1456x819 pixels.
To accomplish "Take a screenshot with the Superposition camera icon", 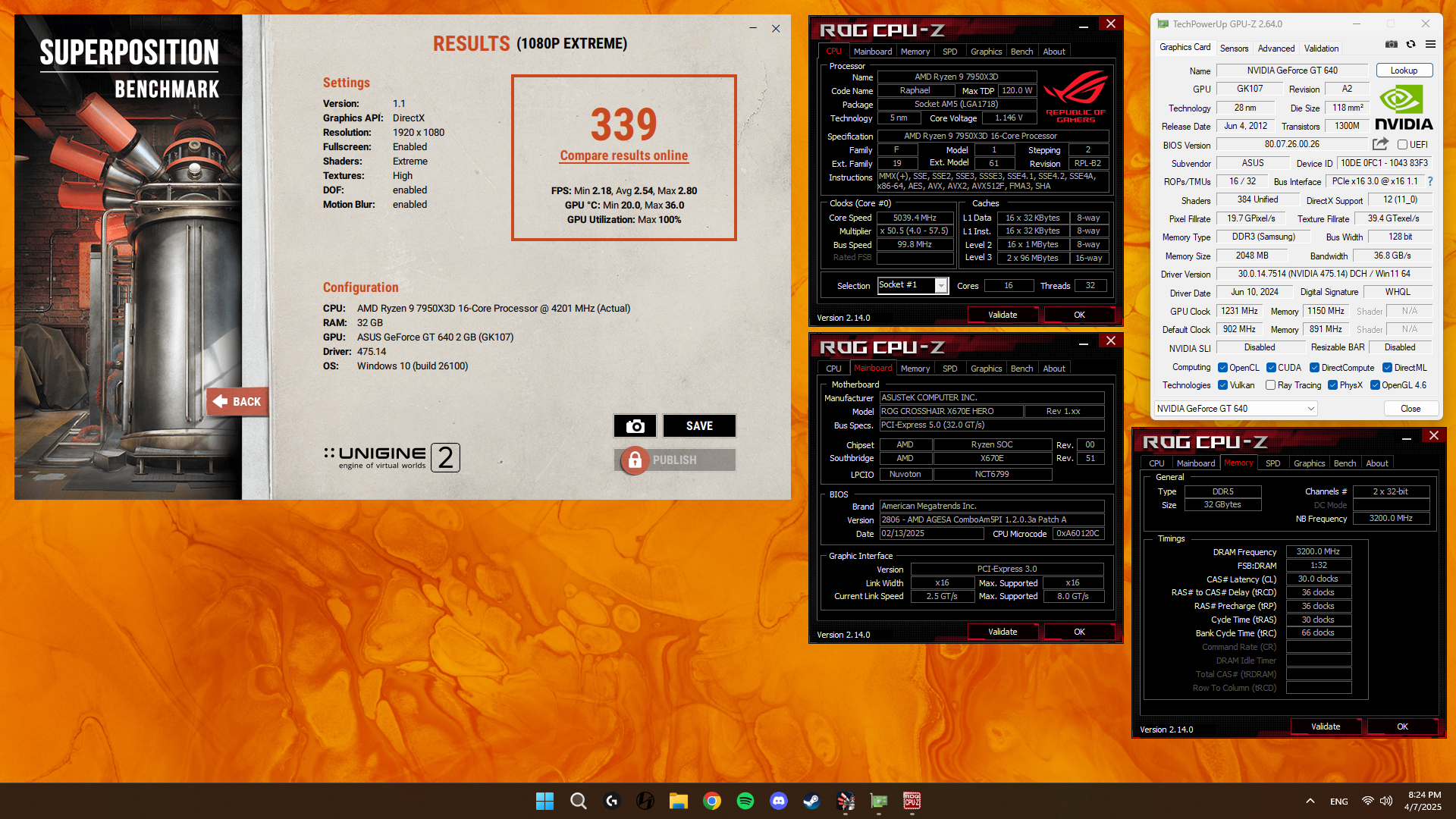I will point(635,426).
